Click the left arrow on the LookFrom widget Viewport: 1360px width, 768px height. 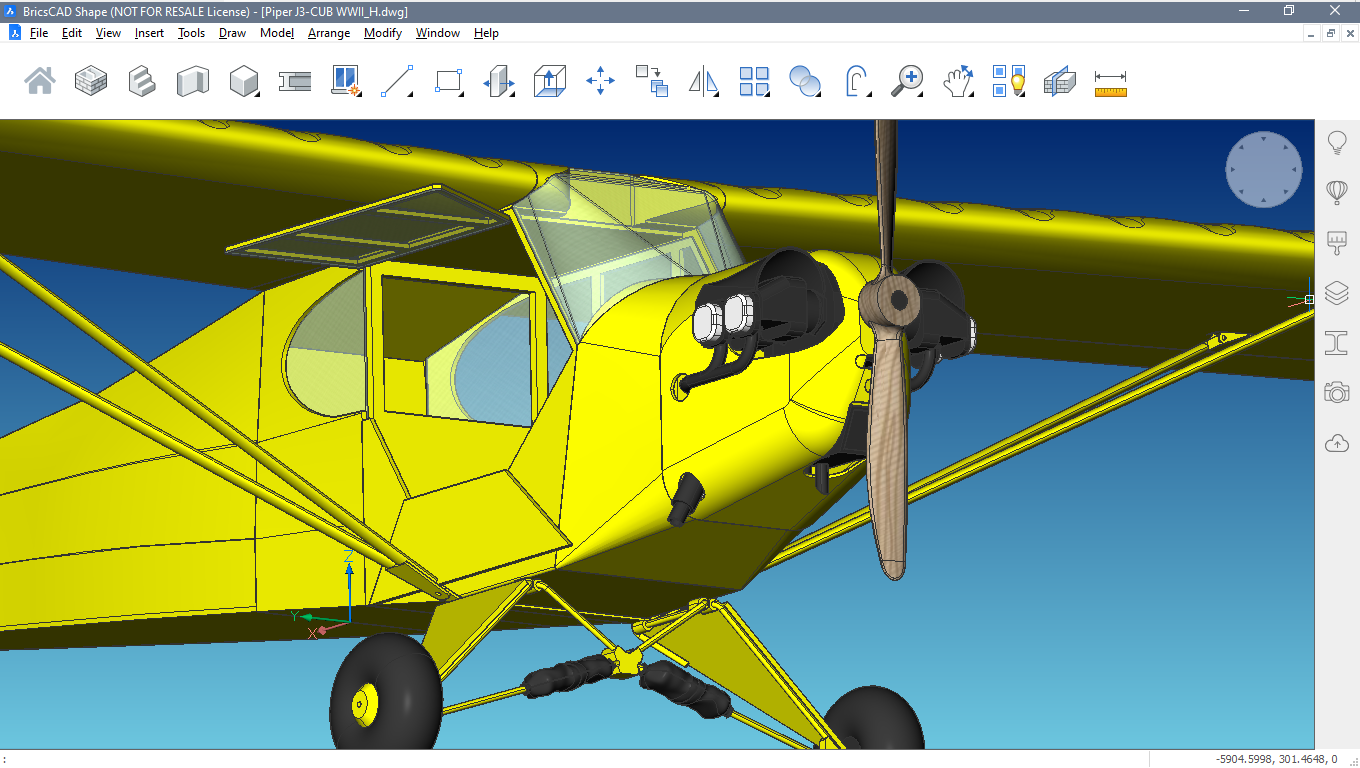(1233, 170)
